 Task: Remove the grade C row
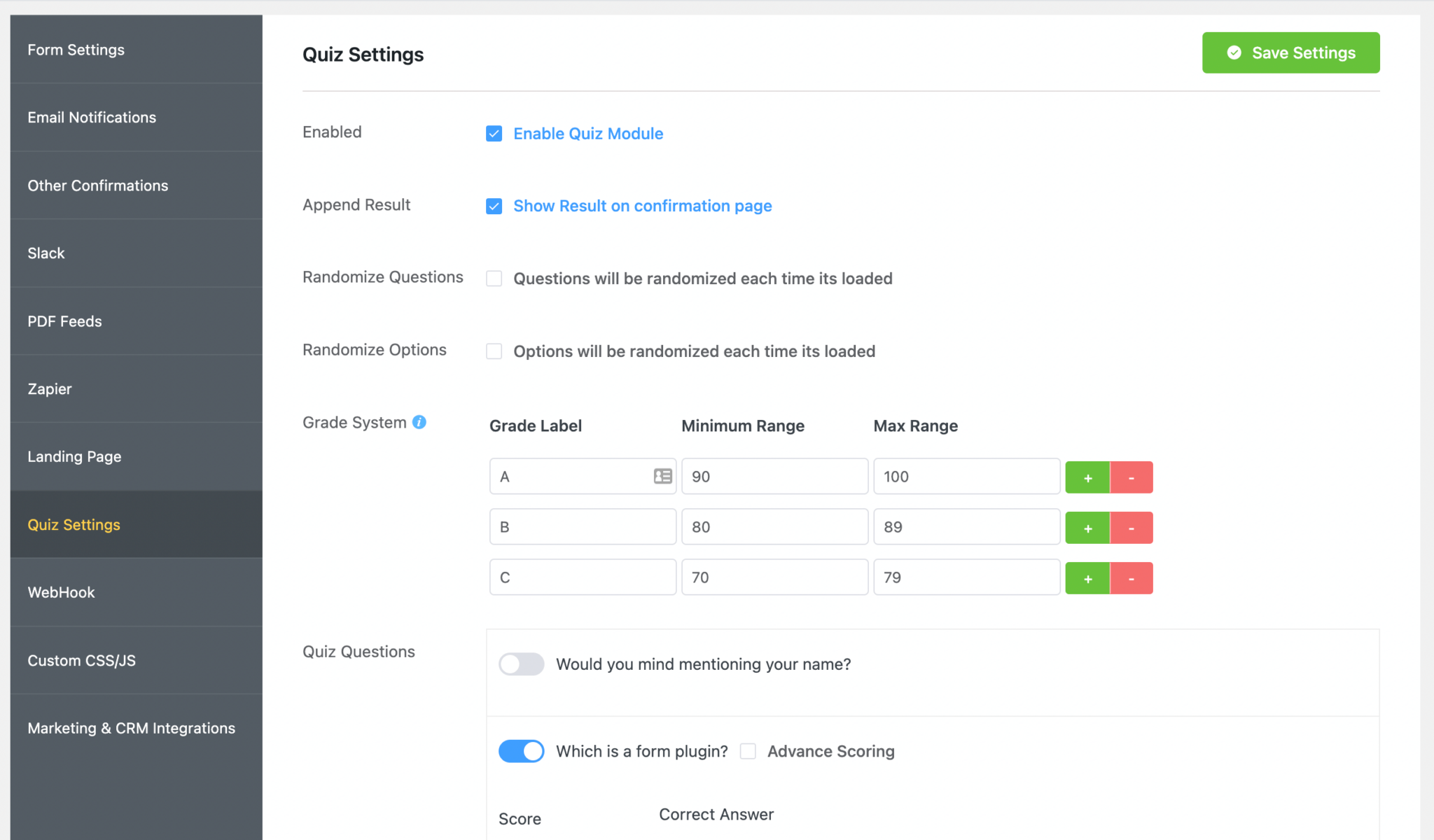coord(1132,578)
